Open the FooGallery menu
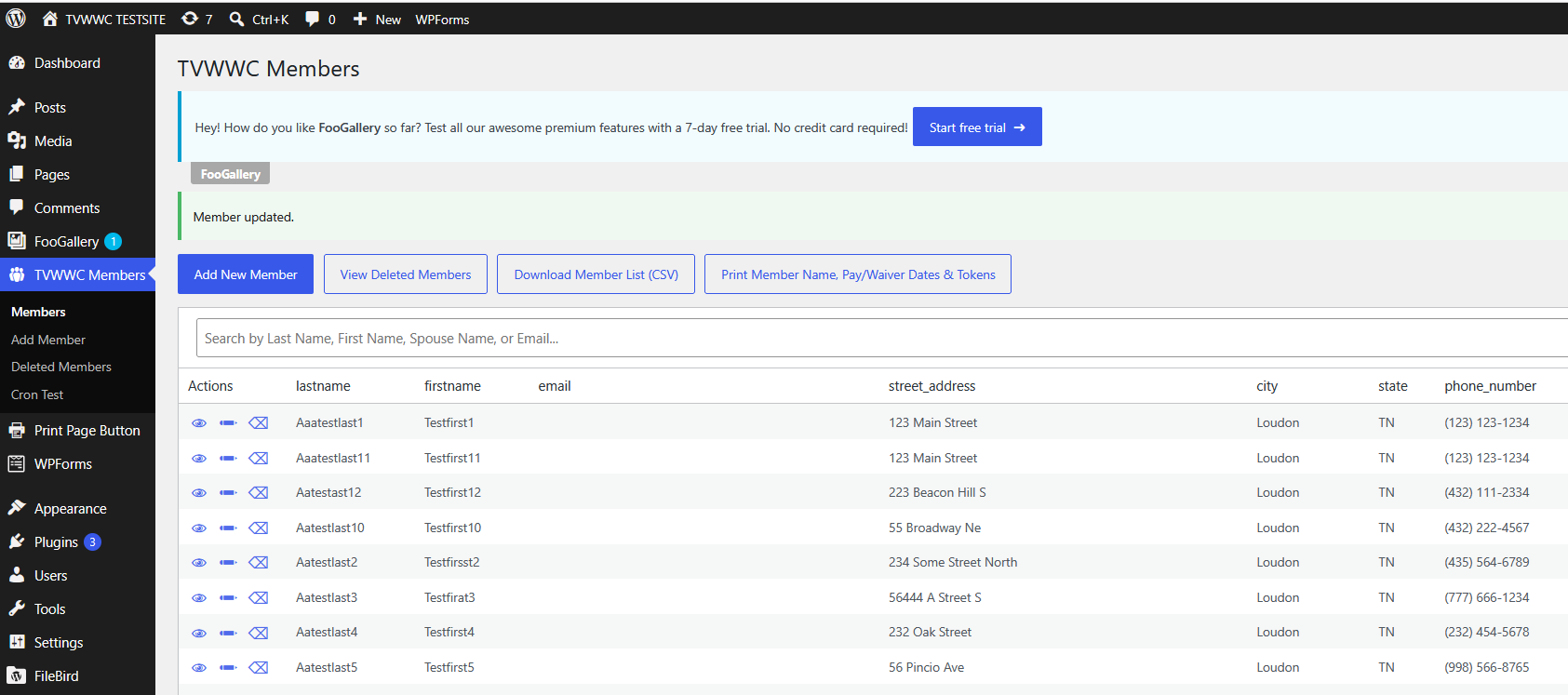The height and width of the screenshot is (695, 1568). pos(77,242)
